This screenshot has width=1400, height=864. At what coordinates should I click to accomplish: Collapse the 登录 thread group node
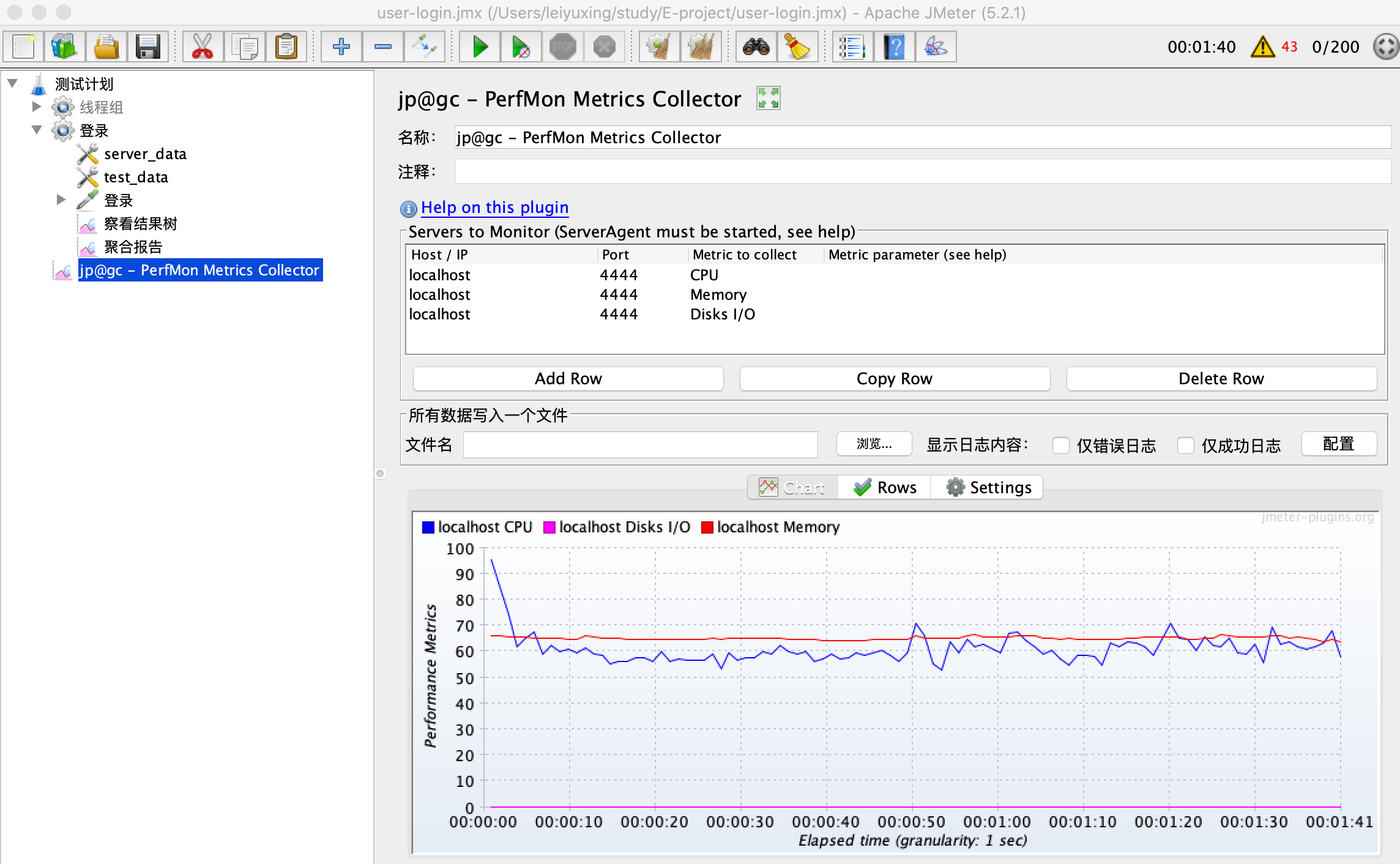[x=36, y=130]
